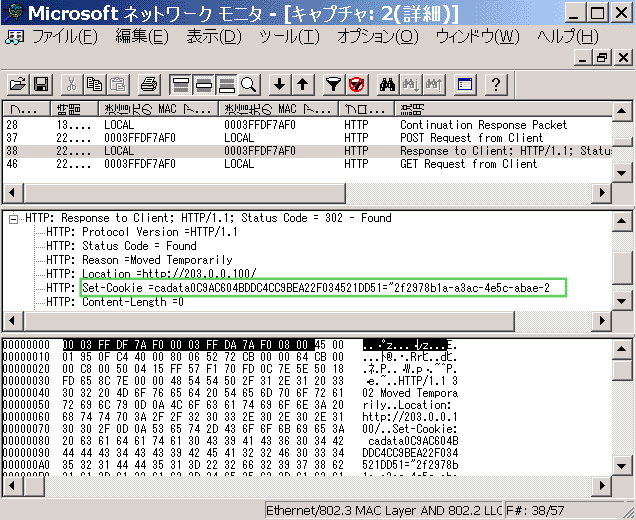Open the display filter funnel icon
636x520 pixels.
click(x=333, y=85)
